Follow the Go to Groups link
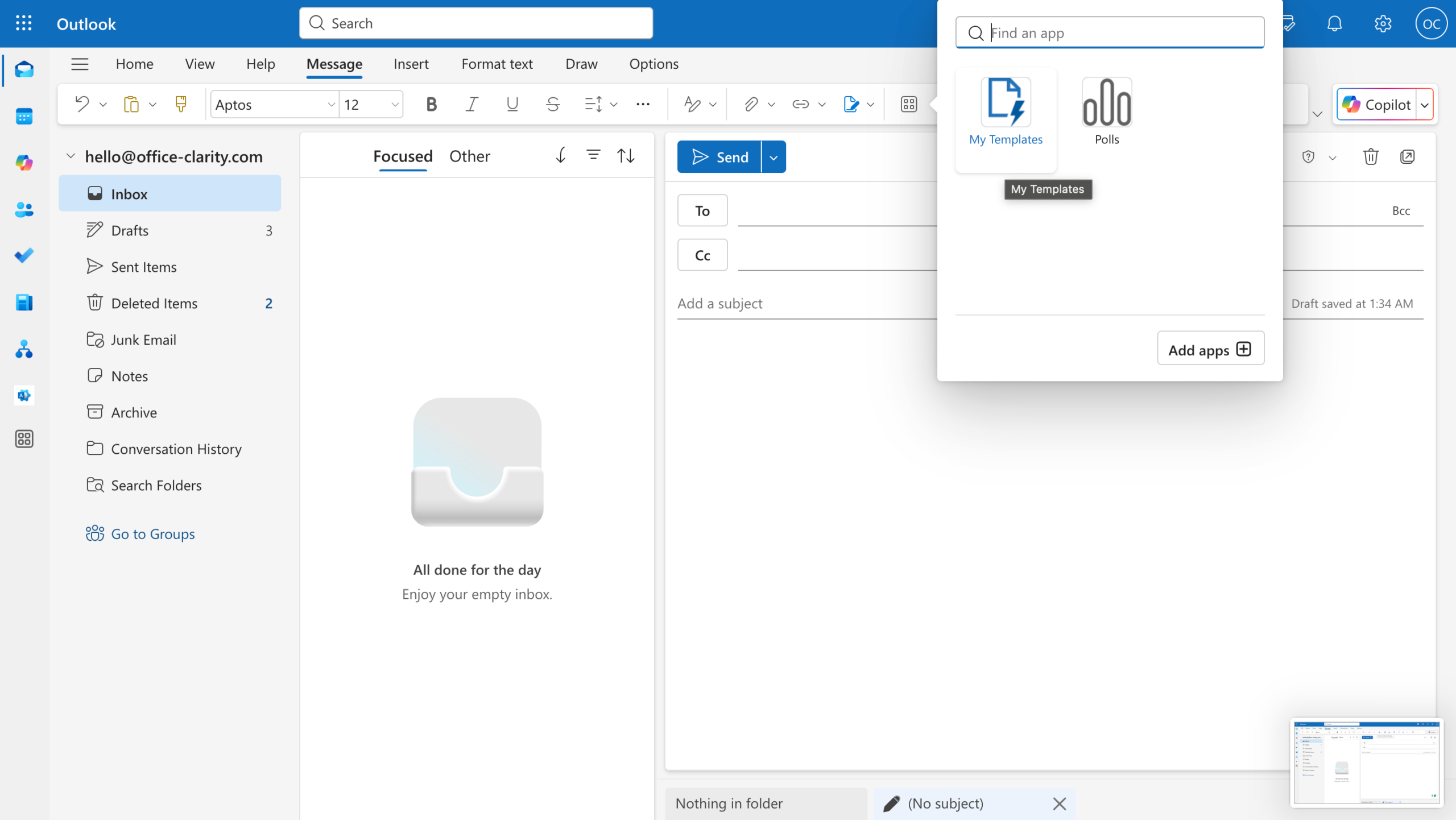 152,533
